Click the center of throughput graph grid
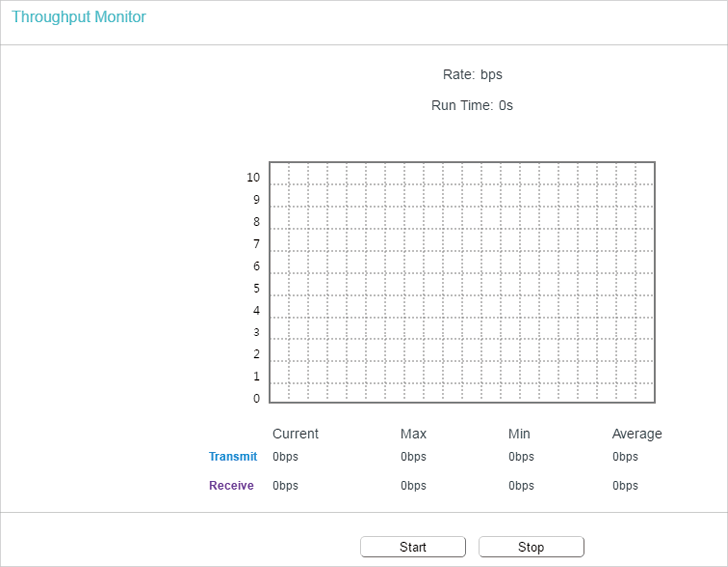 (462, 282)
